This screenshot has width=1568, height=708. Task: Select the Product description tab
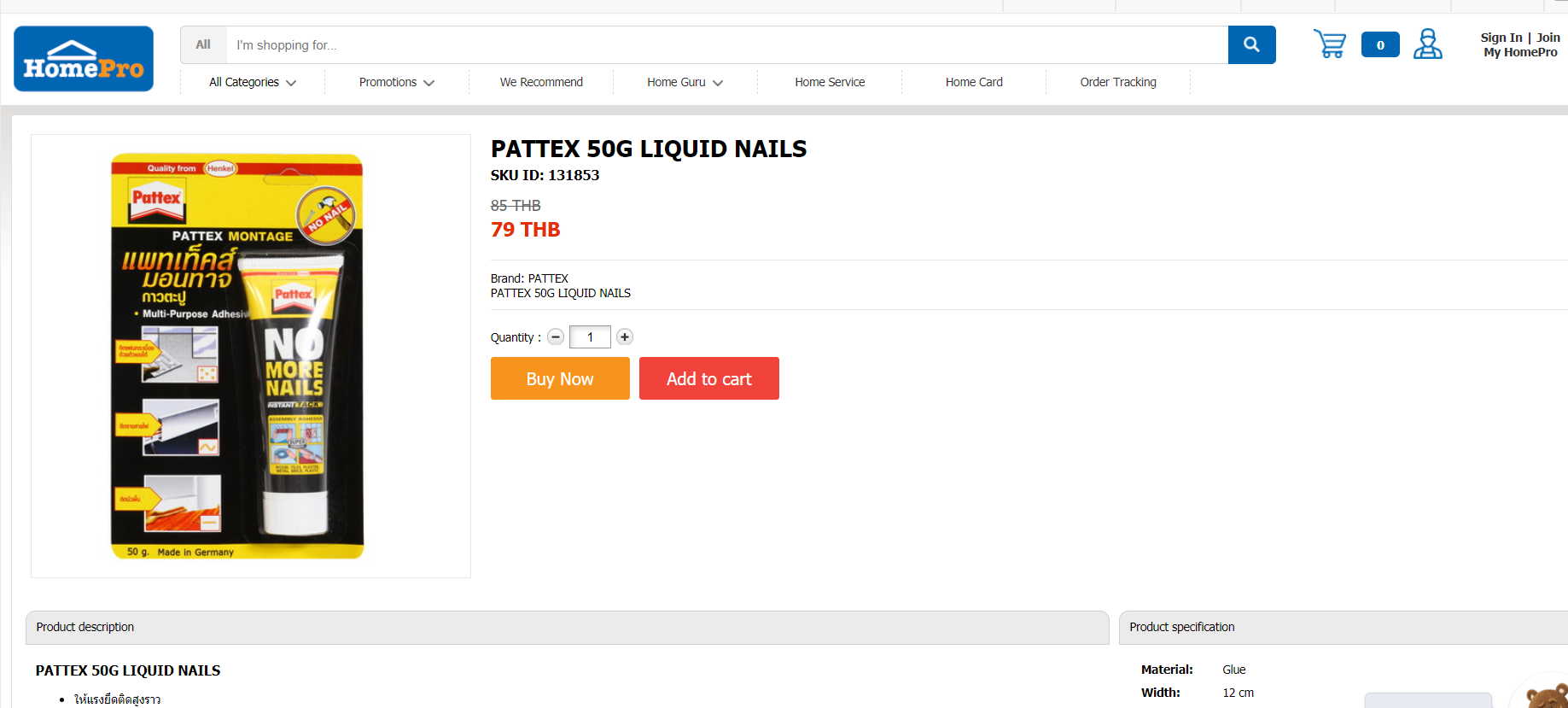pos(568,627)
